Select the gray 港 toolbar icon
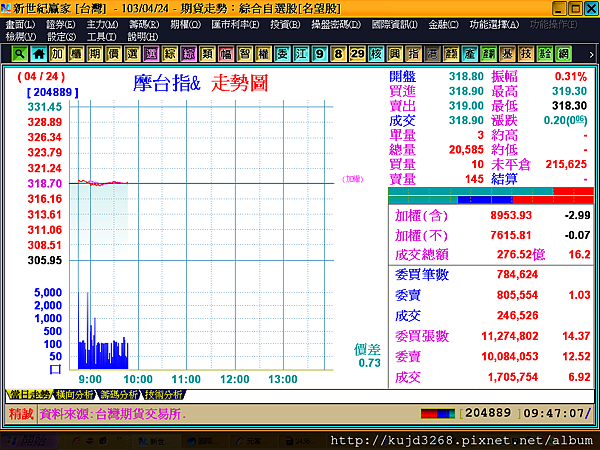The width and height of the screenshot is (600, 450). click(x=432, y=54)
